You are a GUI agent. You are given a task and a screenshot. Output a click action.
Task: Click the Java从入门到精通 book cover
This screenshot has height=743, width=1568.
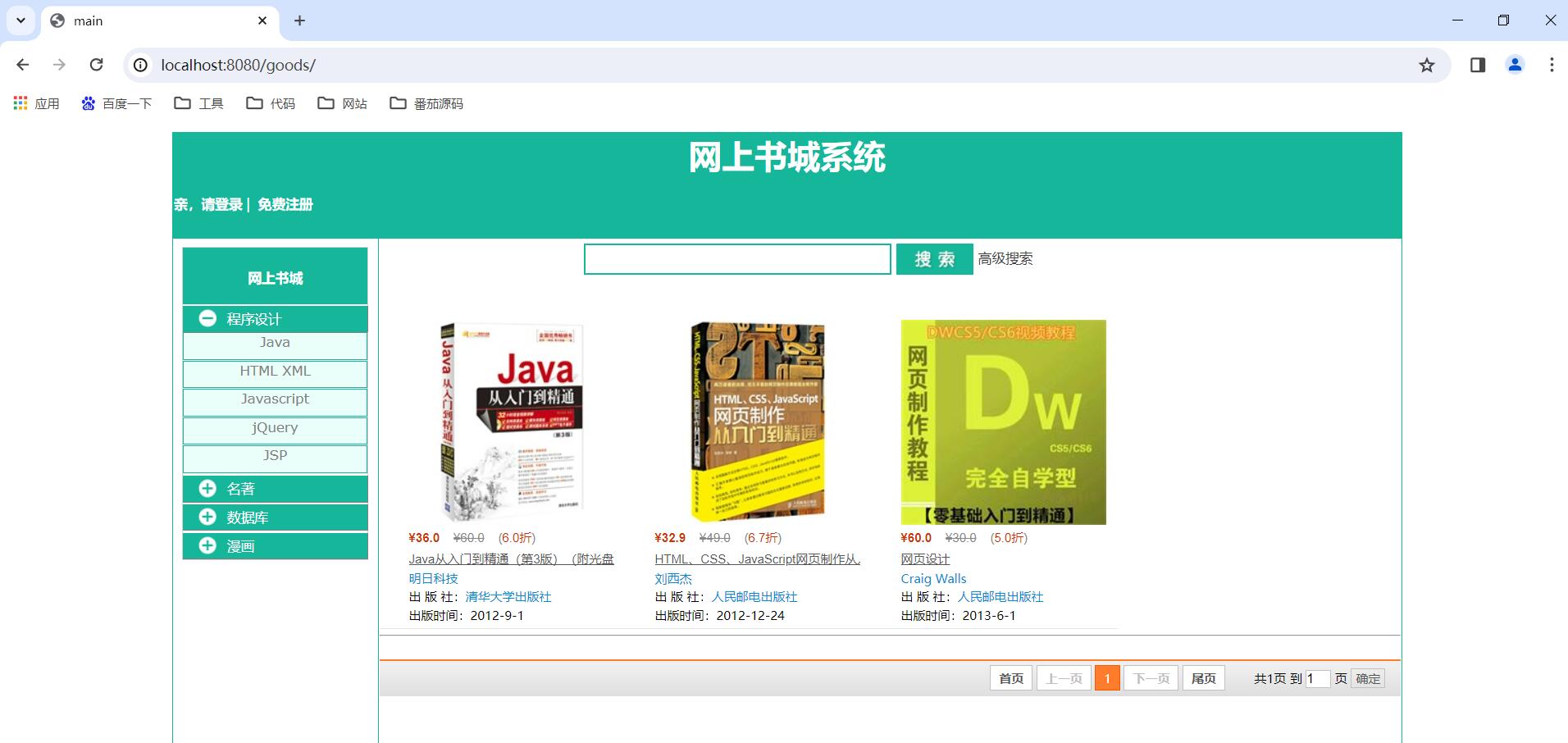[512, 422]
